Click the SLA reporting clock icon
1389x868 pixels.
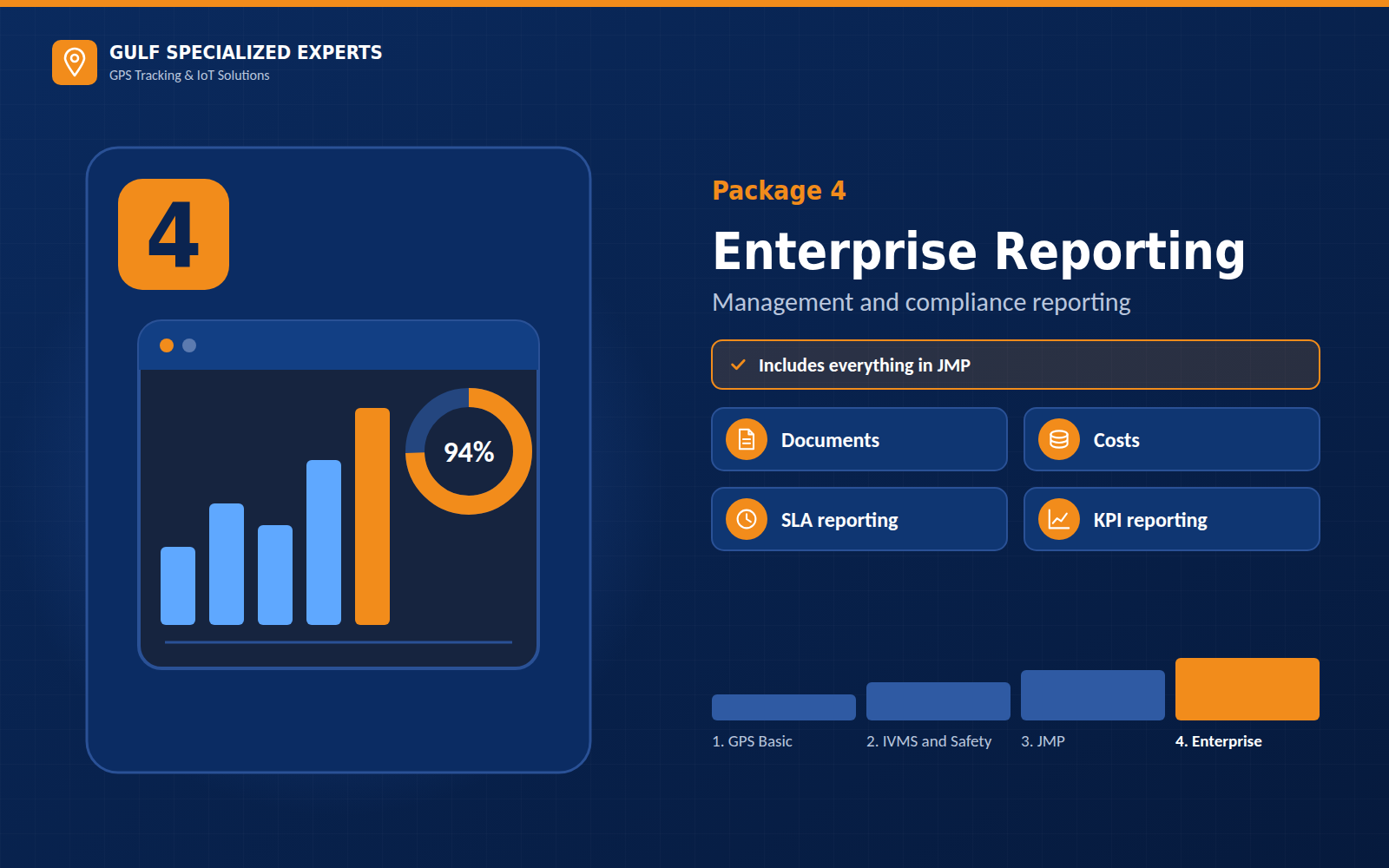pyautogui.click(x=747, y=519)
